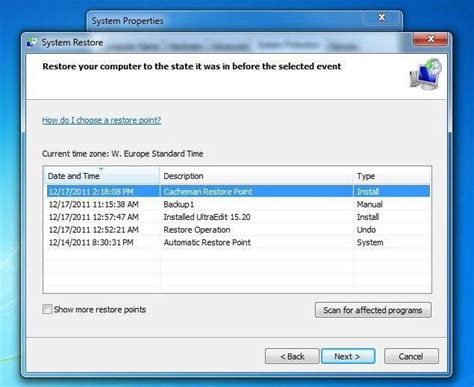Select the Backup1 restore point

coord(237,204)
